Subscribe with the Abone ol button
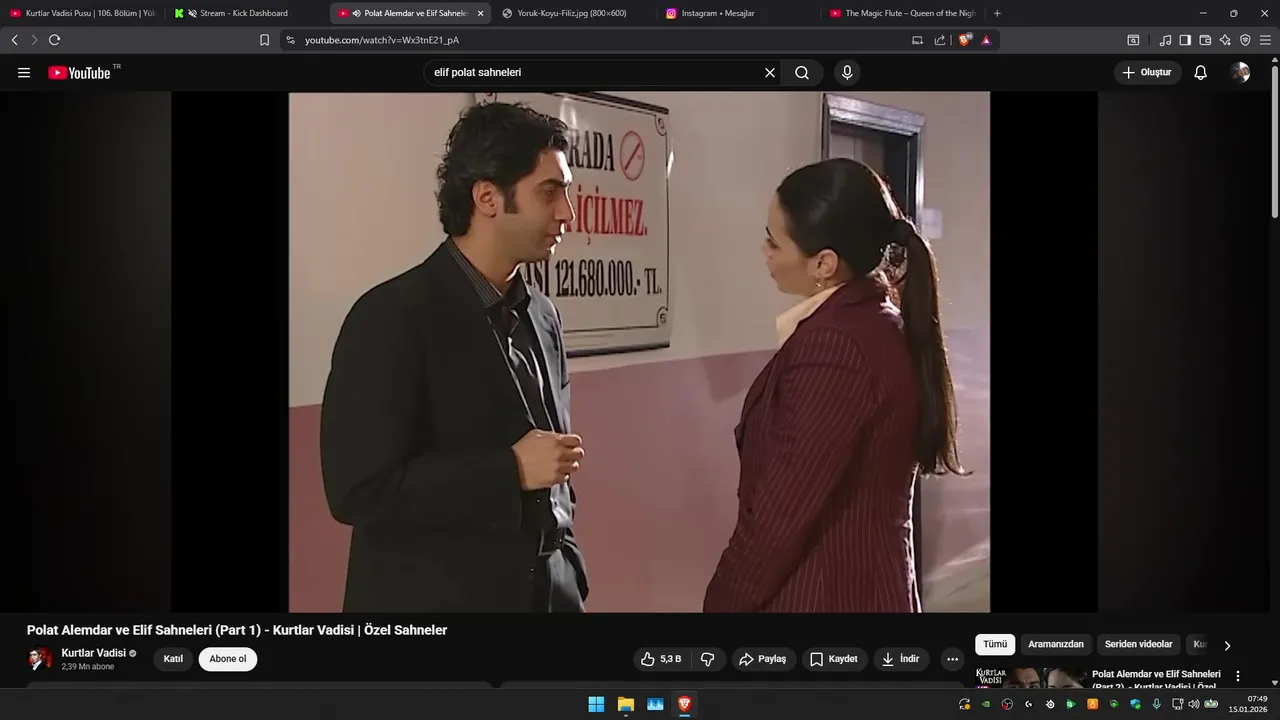The image size is (1280, 720). click(228, 659)
